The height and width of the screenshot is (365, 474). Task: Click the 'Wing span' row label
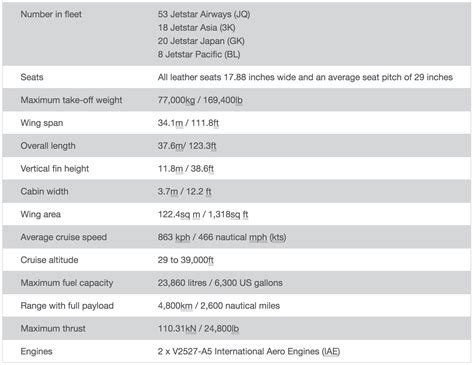pyautogui.click(x=42, y=123)
